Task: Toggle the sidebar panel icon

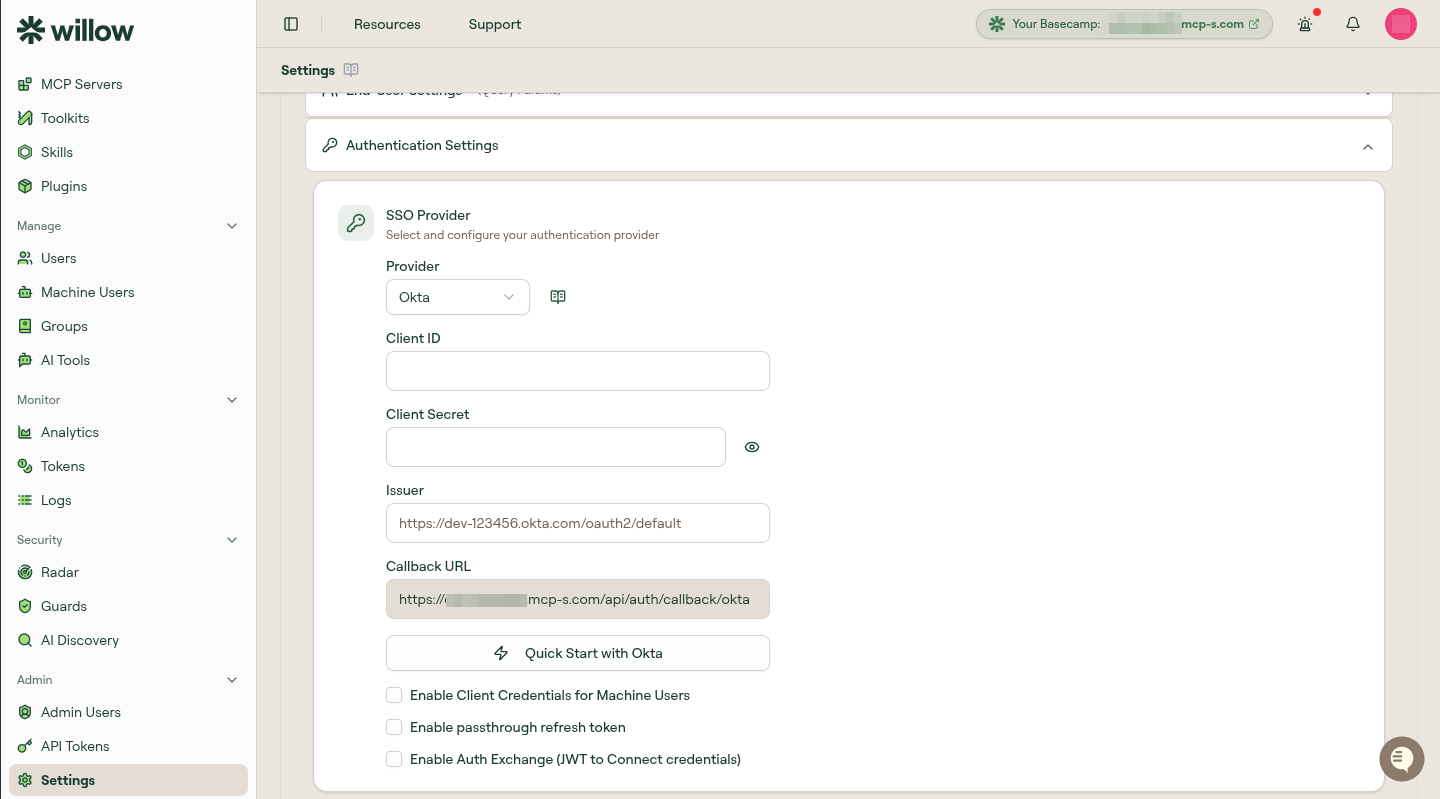Action: (291, 24)
